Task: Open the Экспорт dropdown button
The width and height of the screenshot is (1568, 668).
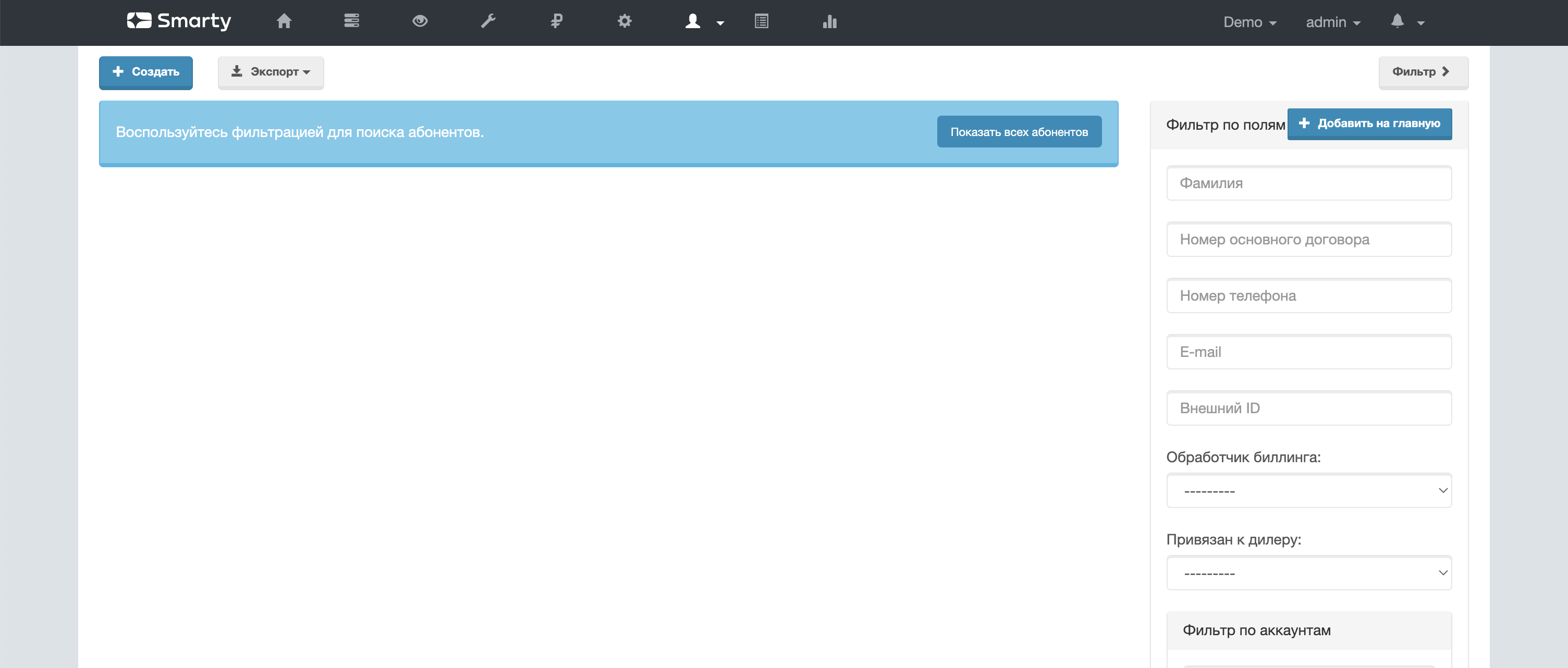Action: click(x=271, y=72)
